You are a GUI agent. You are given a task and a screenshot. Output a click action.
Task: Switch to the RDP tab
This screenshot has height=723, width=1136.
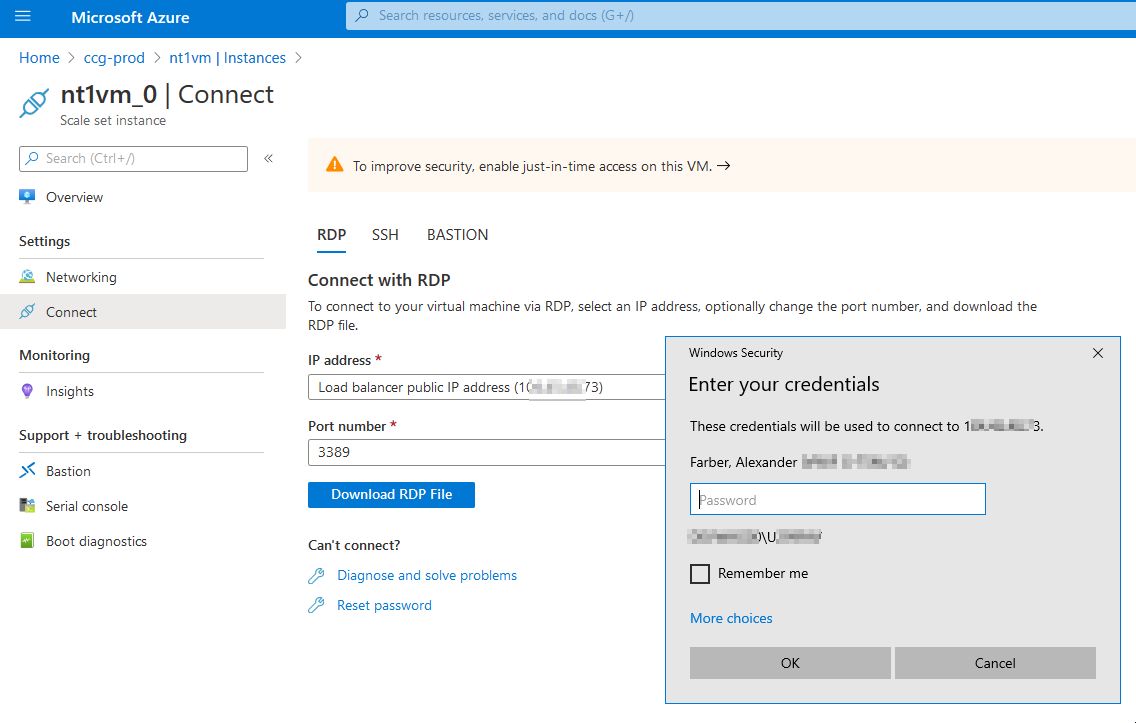click(332, 235)
